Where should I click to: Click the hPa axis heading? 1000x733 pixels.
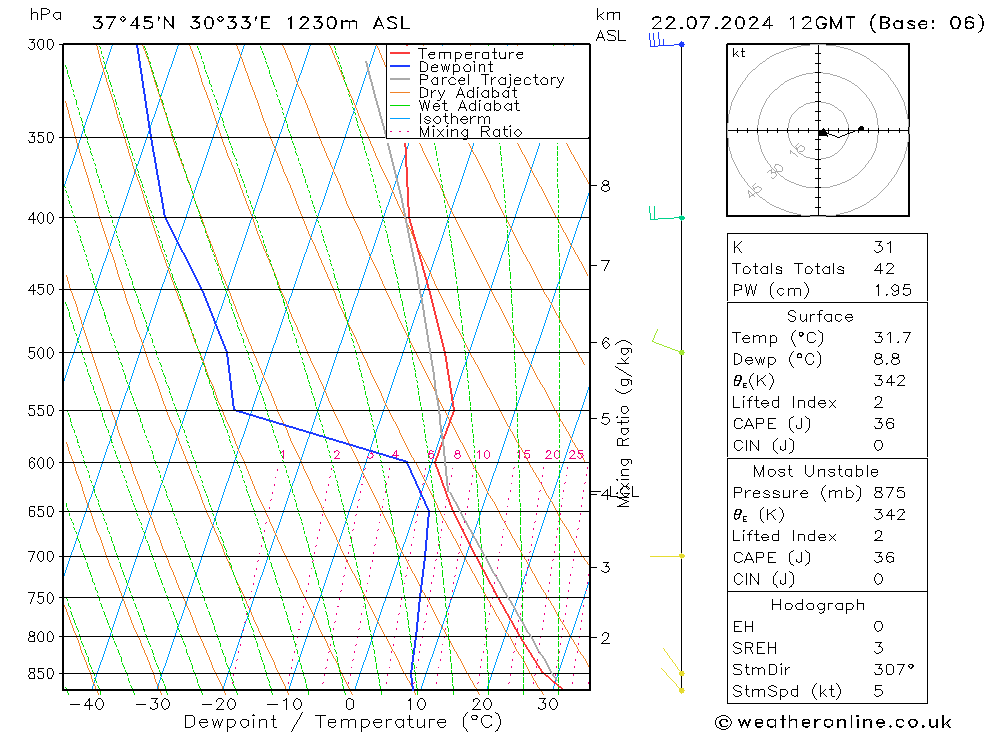tap(46, 15)
